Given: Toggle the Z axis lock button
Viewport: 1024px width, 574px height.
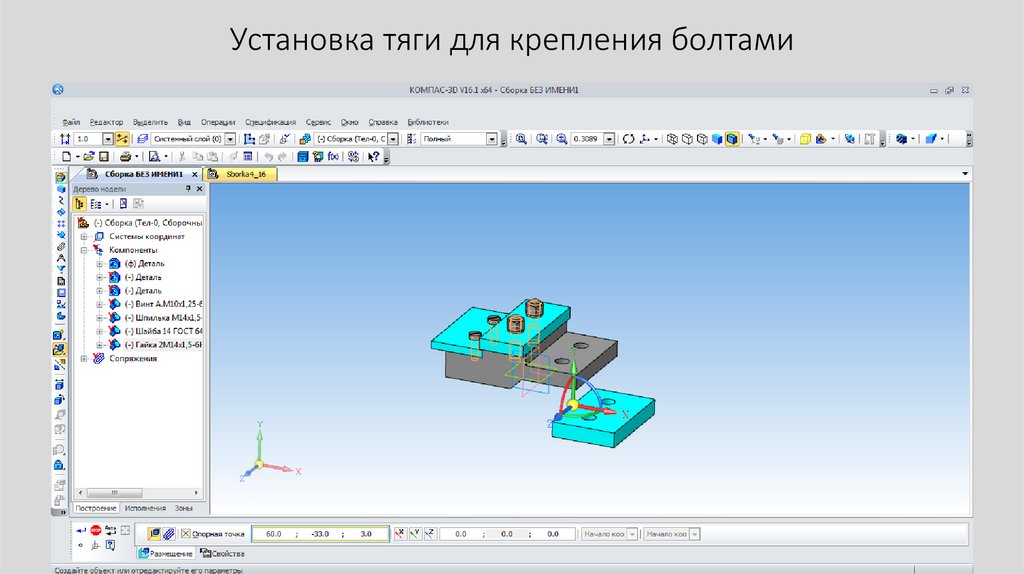Looking at the screenshot, I should tap(429, 534).
